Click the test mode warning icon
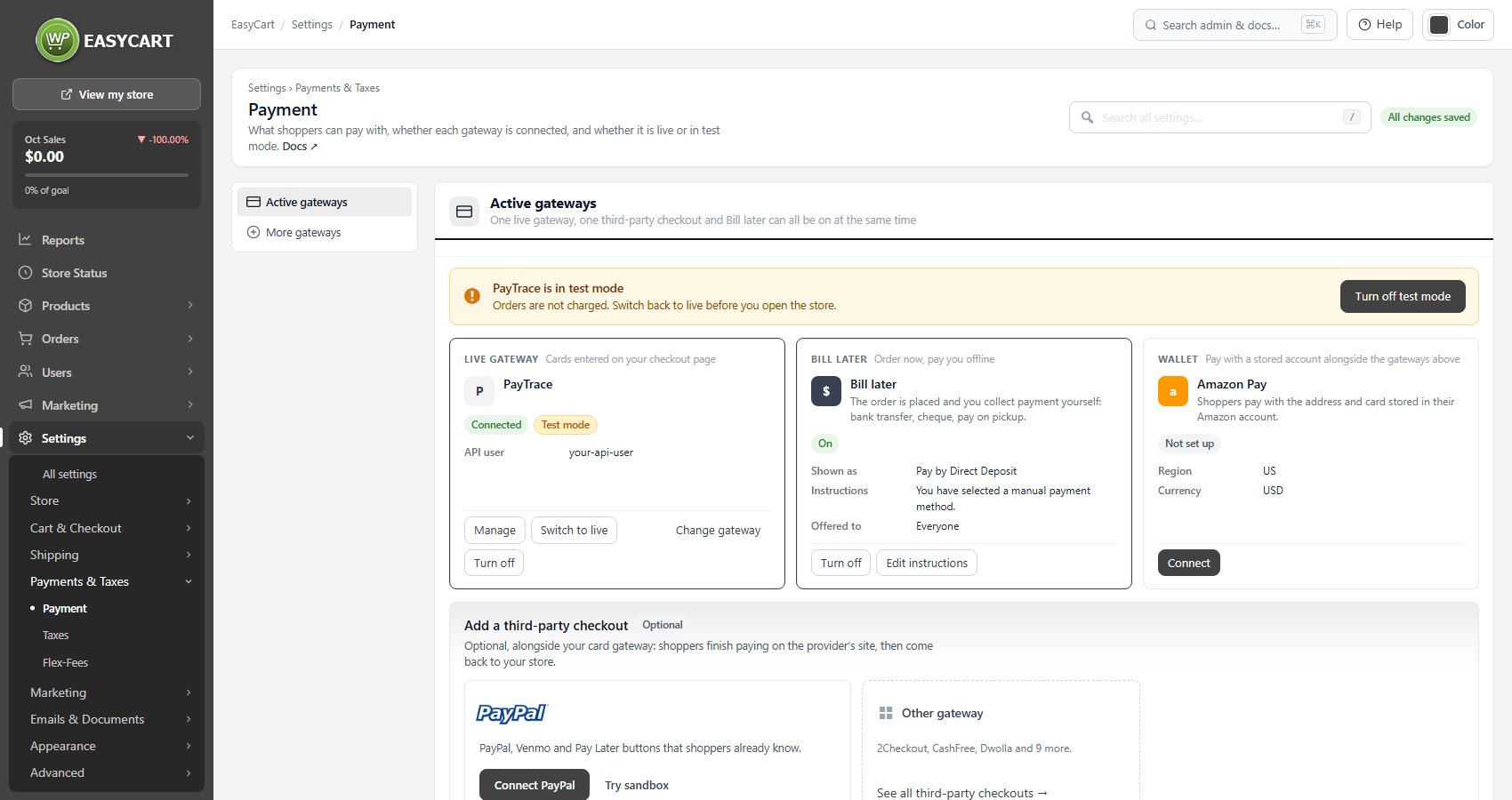This screenshot has height=800, width=1512. [x=472, y=296]
